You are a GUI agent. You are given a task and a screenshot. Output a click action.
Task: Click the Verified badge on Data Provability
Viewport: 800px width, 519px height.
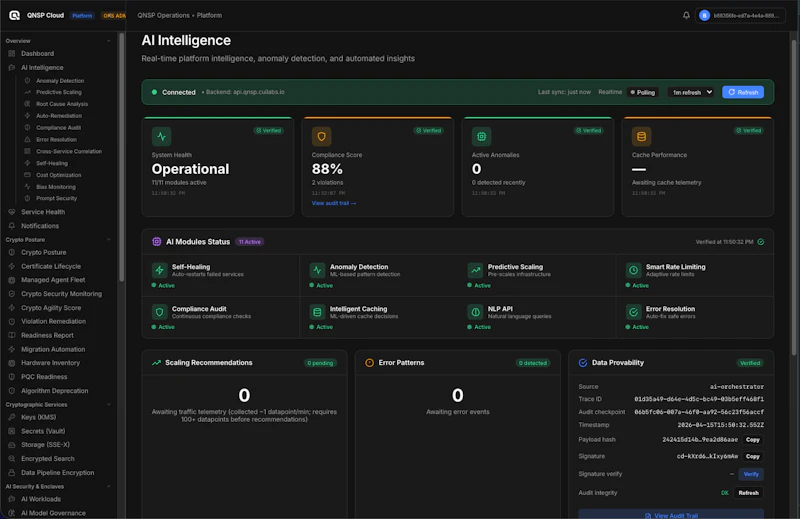[750, 363]
